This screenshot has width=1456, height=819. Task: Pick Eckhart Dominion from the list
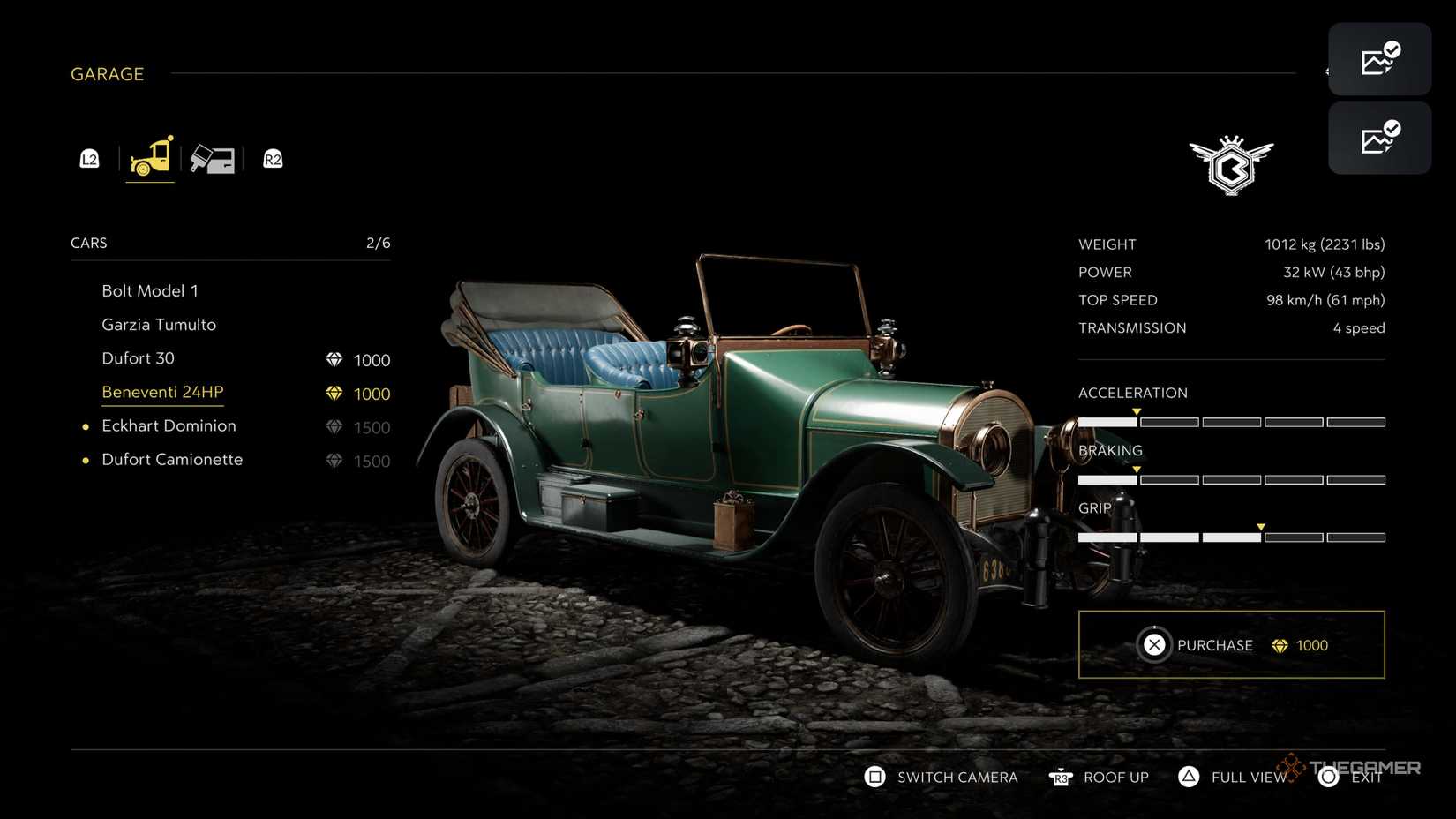(x=169, y=425)
